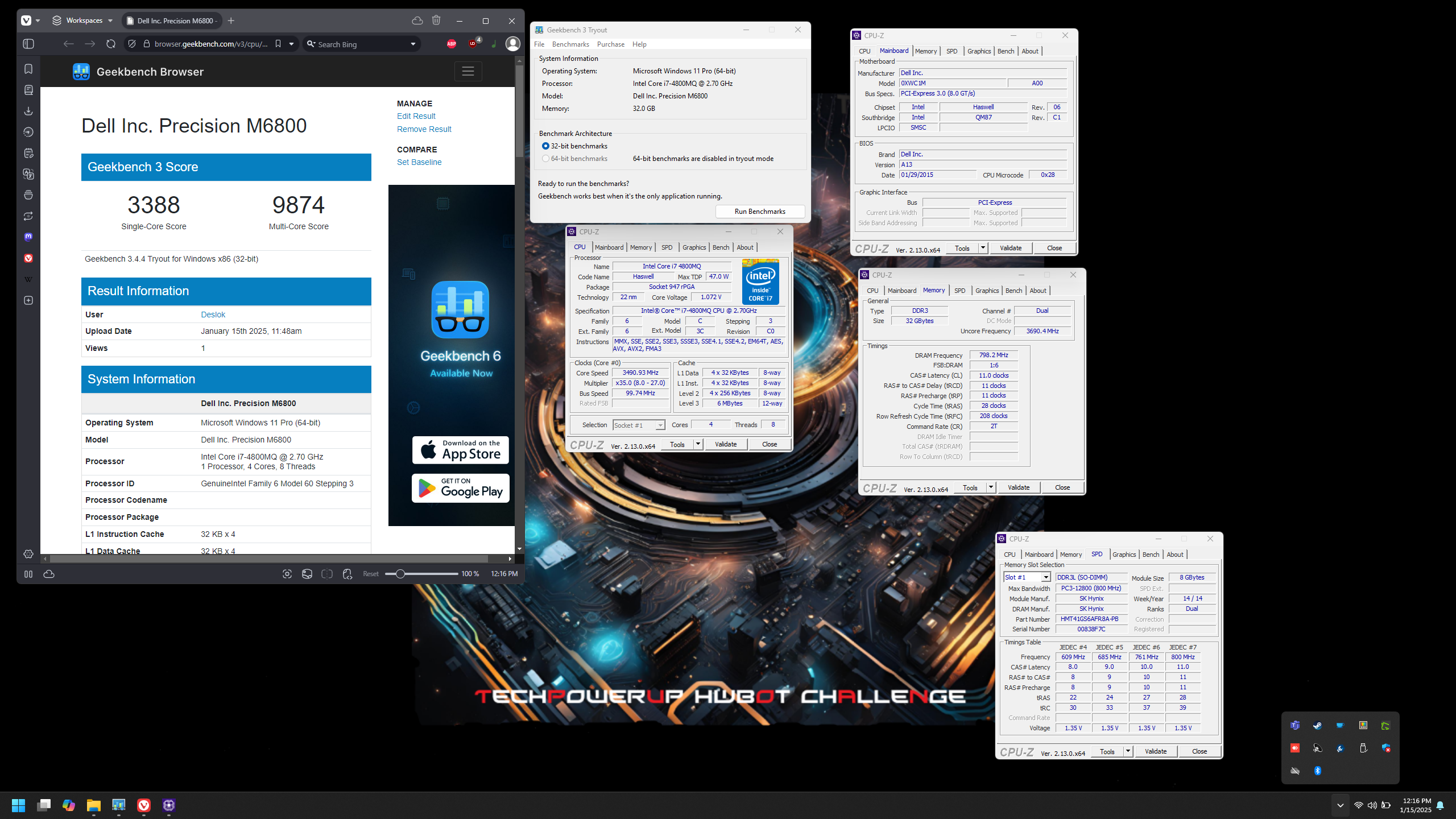Click the Edit Result link
Image resolution: width=1456 pixels, height=819 pixels.
click(x=416, y=116)
